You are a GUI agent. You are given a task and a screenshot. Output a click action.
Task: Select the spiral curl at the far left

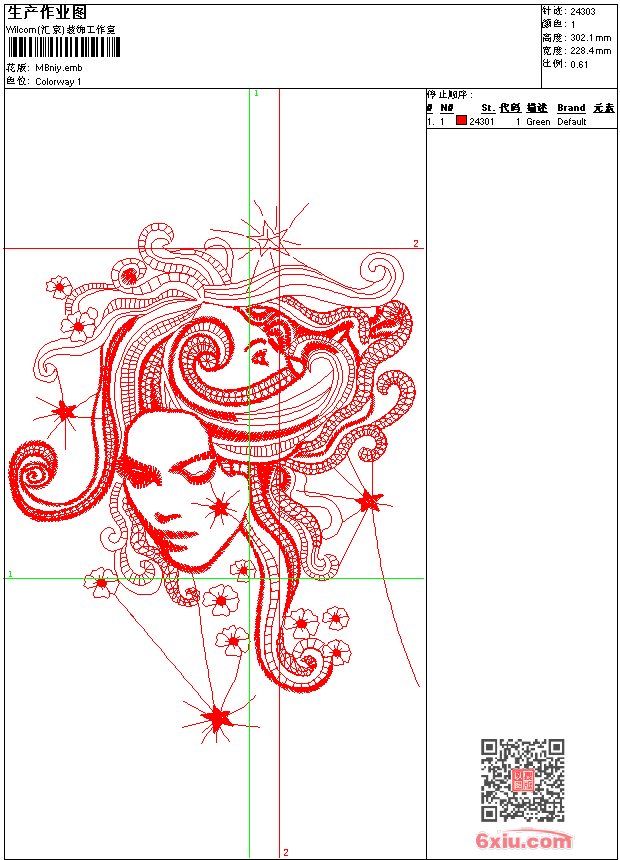pos(38,478)
